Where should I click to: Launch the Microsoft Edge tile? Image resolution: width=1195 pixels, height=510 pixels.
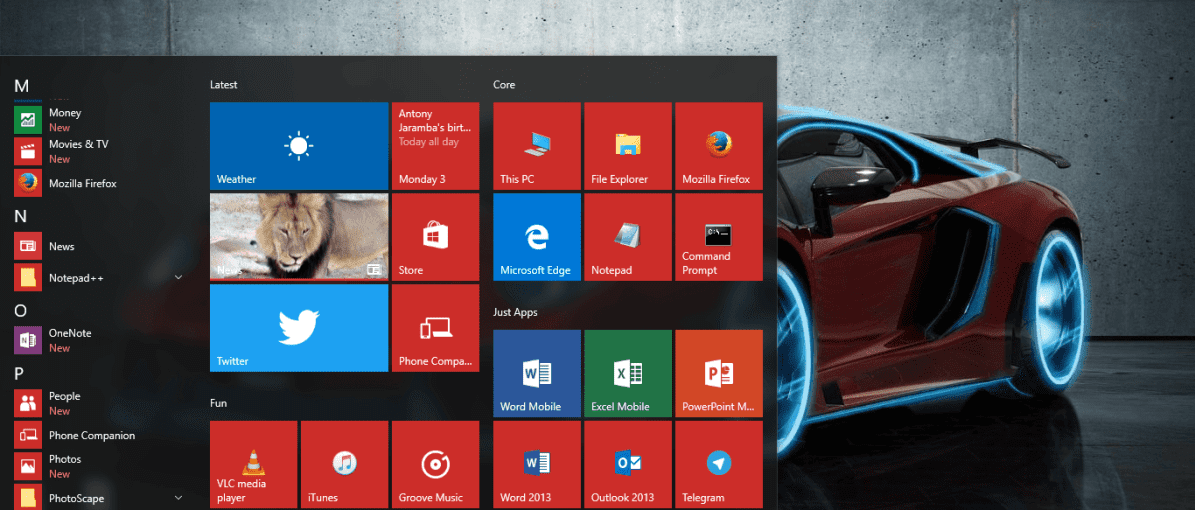pyautogui.click(x=537, y=237)
